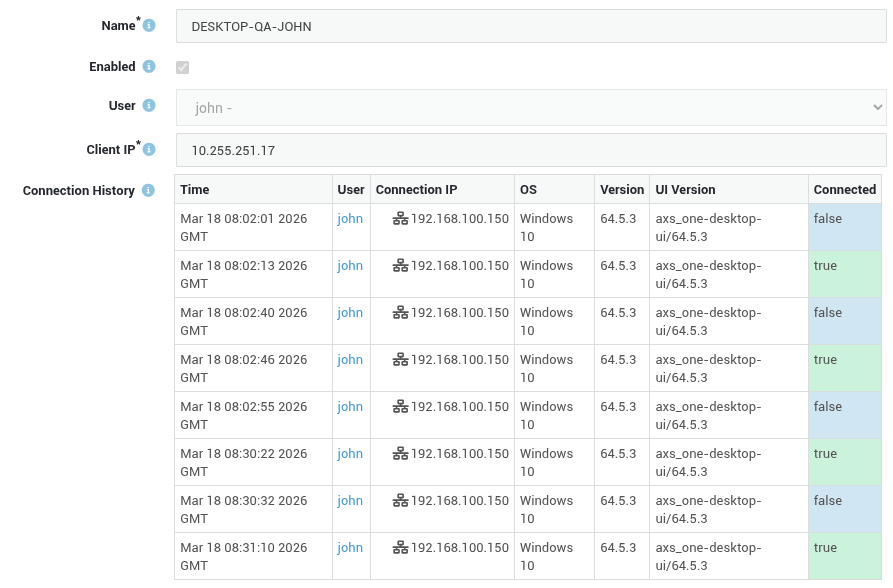Screen dimensions: 893x588
Task: Click Windows 10 in the 08:30:32 row
Action: (x=547, y=509)
